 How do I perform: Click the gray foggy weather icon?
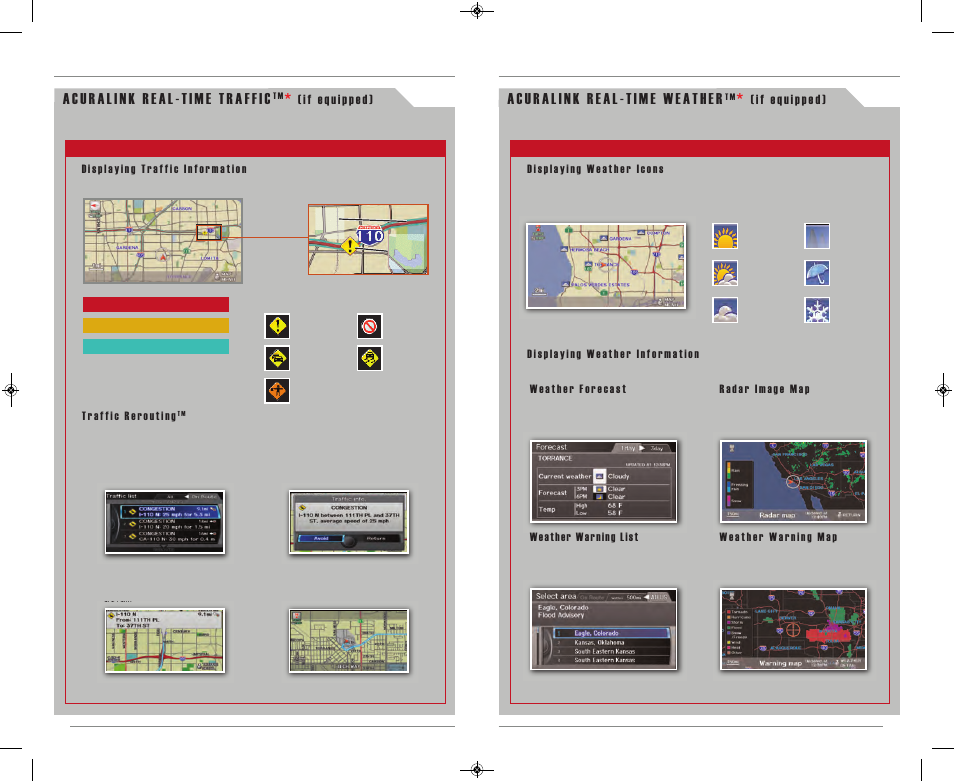pos(817,236)
